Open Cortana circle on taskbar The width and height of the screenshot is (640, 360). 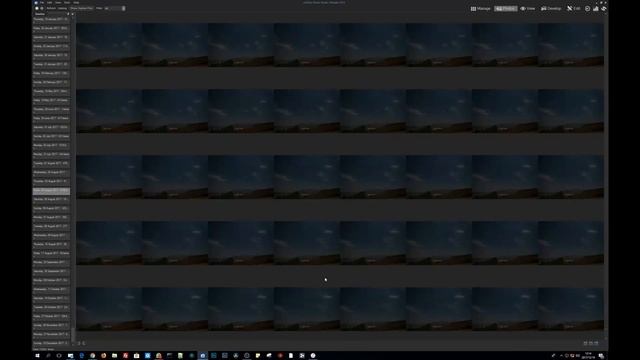(x=59, y=356)
